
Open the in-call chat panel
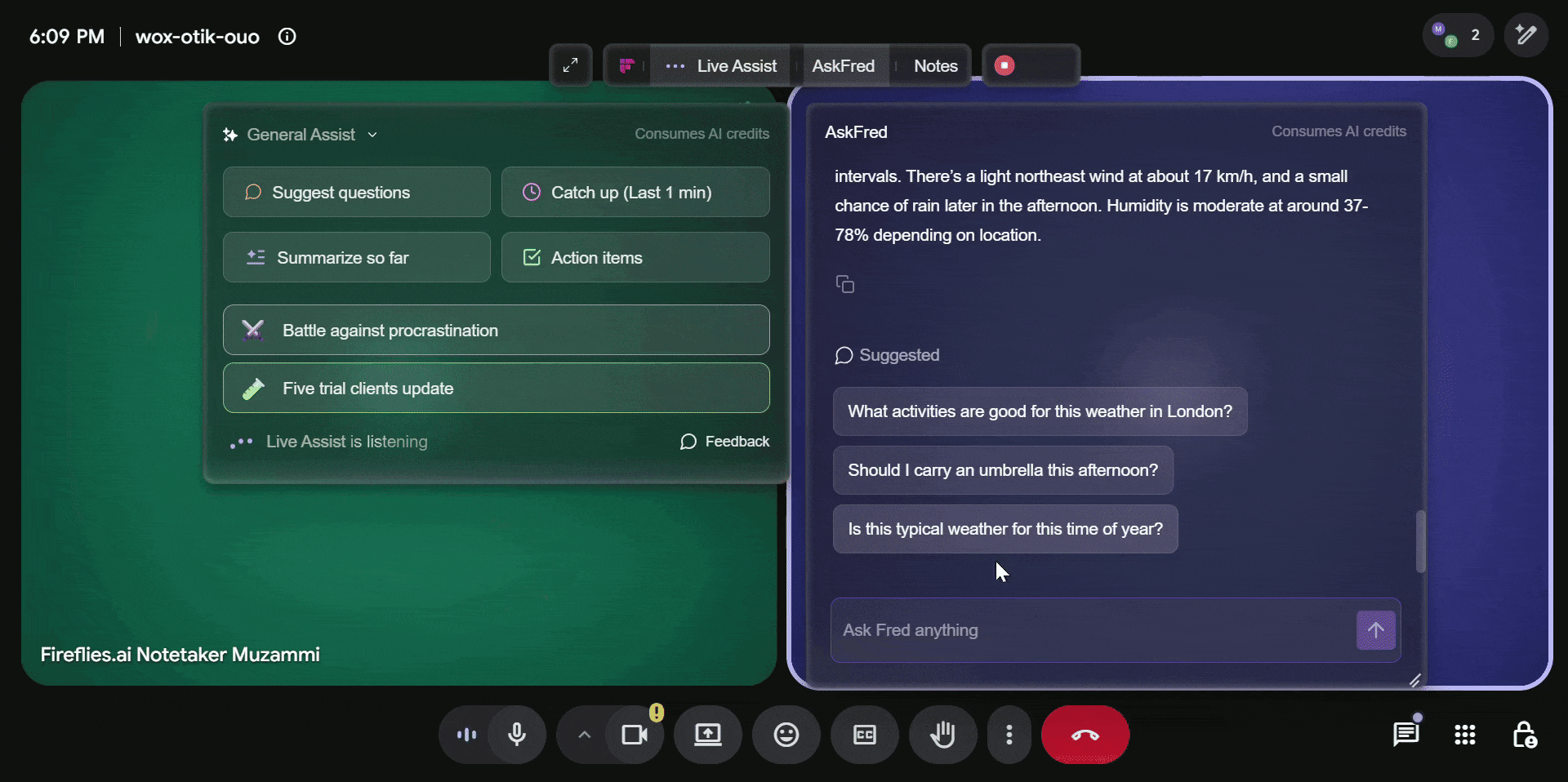(x=1405, y=735)
